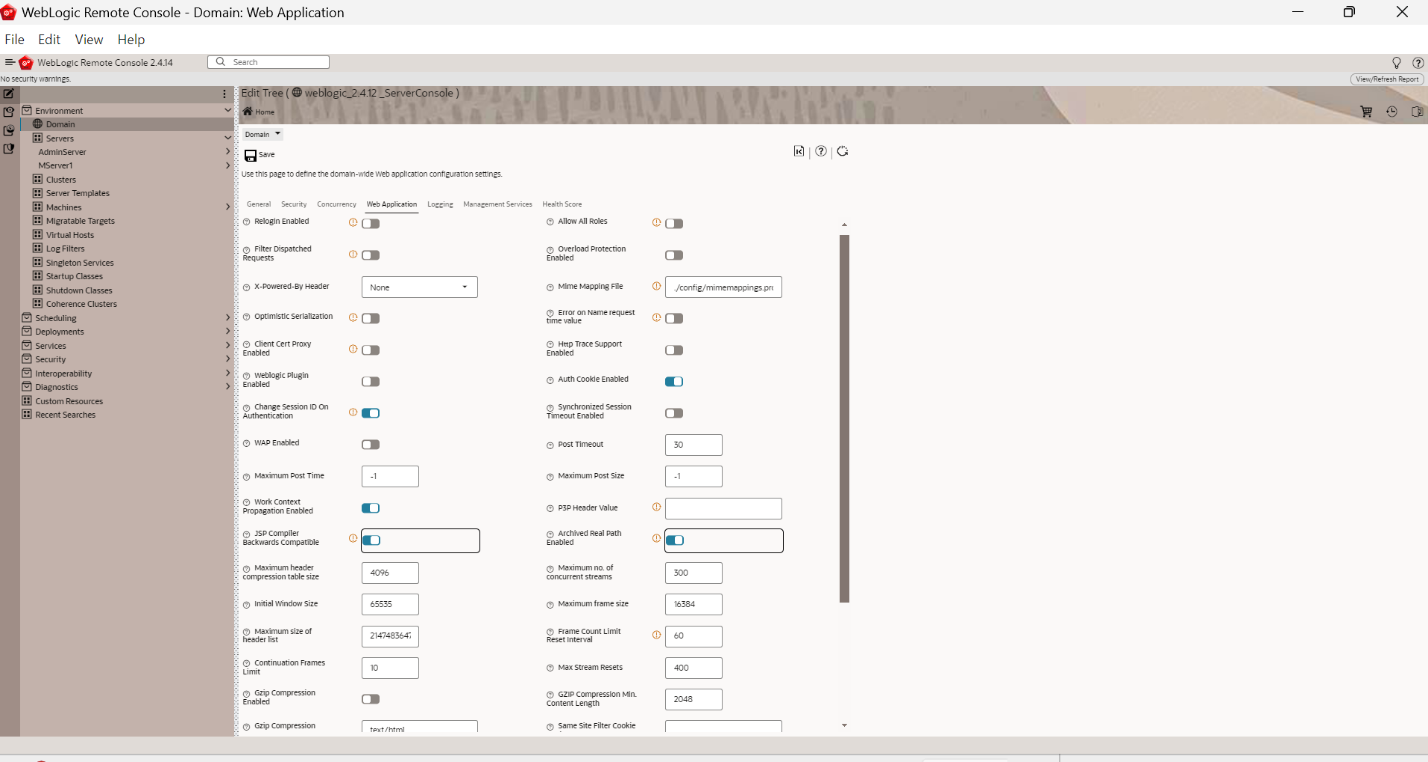Show history via the clock icon
1428x762 pixels.
1391,112
